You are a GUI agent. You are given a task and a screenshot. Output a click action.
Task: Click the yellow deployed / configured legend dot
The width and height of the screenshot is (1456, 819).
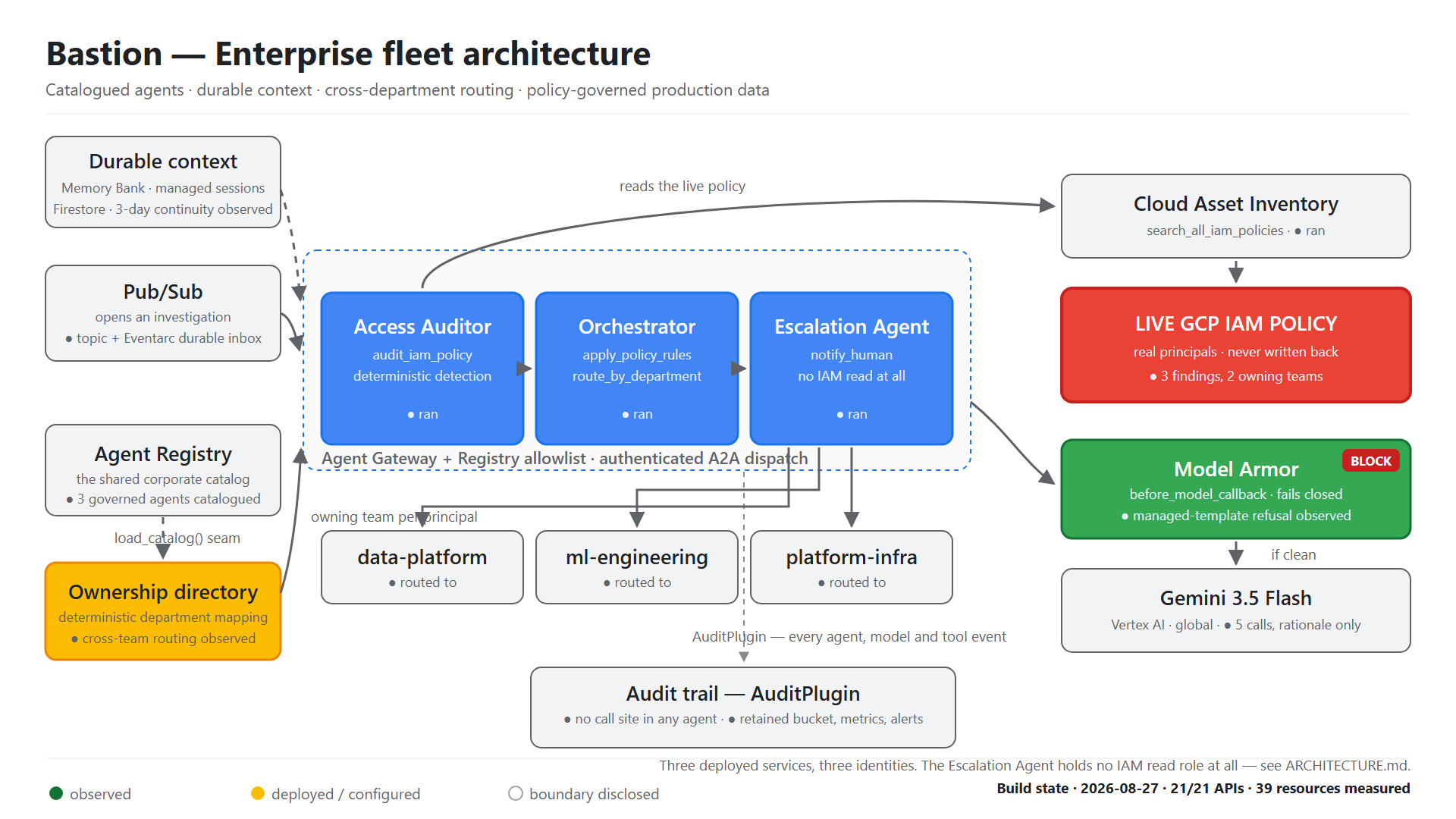tap(258, 793)
